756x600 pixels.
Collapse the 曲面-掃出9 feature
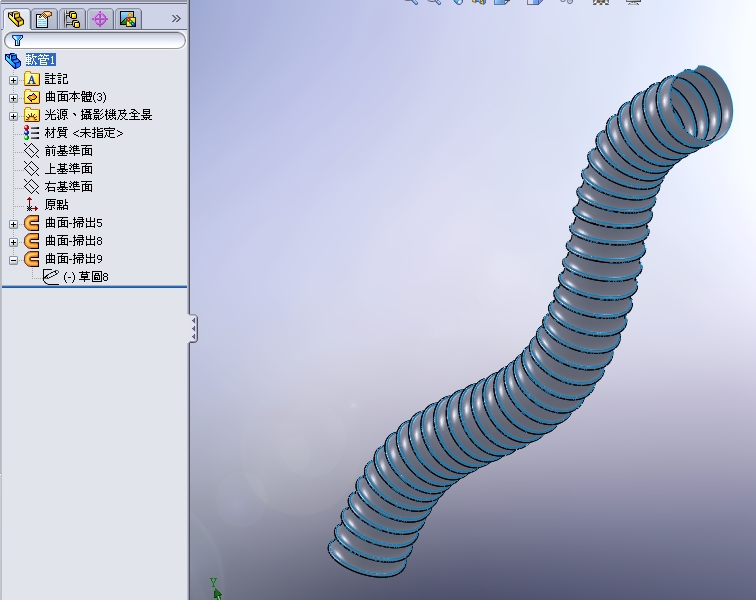pyautogui.click(x=14, y=260)
